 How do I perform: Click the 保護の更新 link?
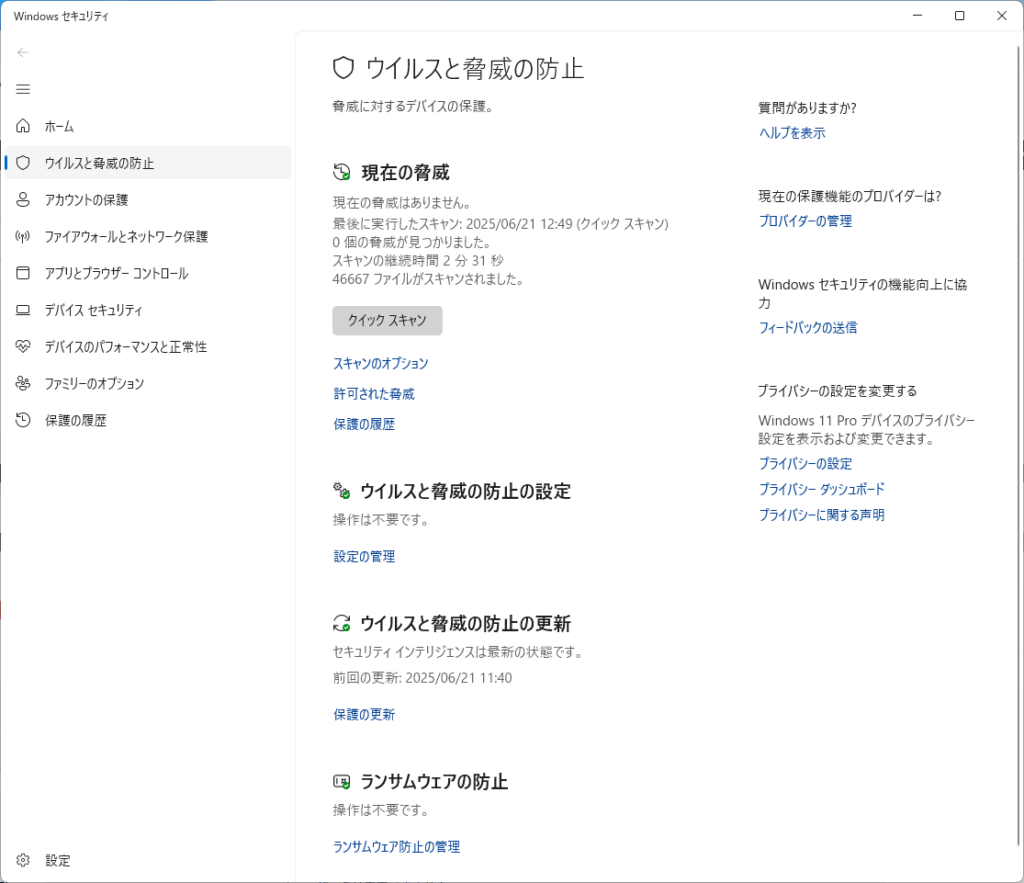pyautogui.click(x=364, y=715)
